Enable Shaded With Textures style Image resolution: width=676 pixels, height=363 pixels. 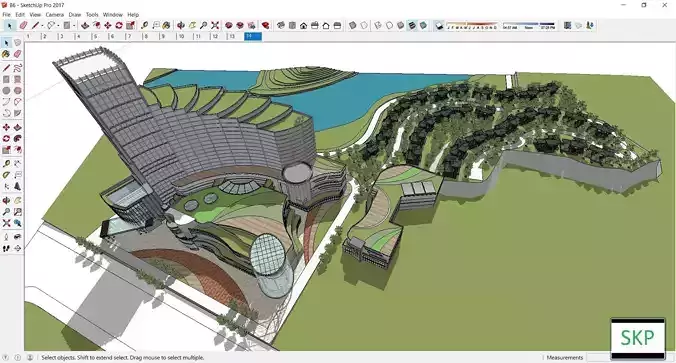click(412, 25)
